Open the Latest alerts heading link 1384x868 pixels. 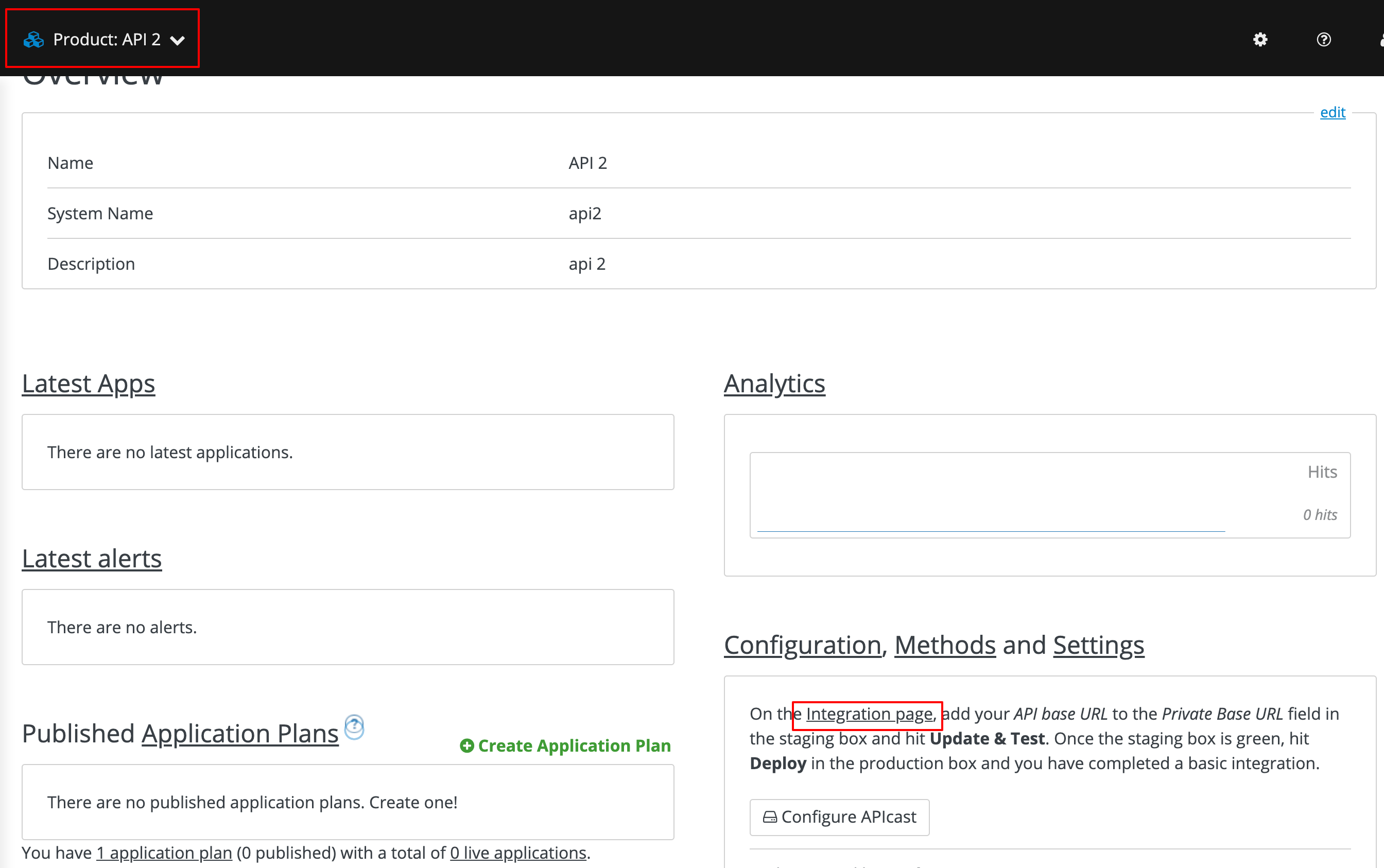[92, 559]
